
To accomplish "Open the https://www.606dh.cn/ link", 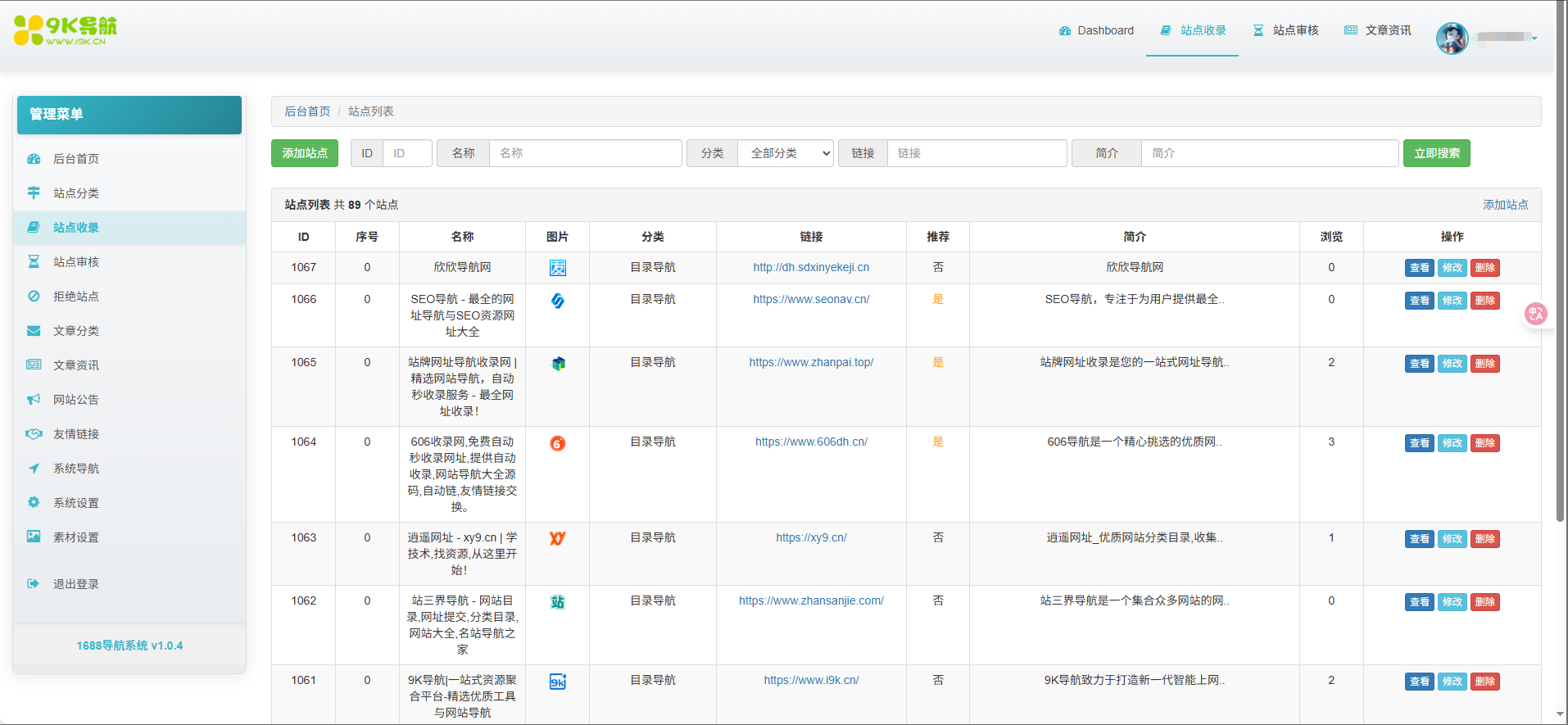I will (811, 442).
